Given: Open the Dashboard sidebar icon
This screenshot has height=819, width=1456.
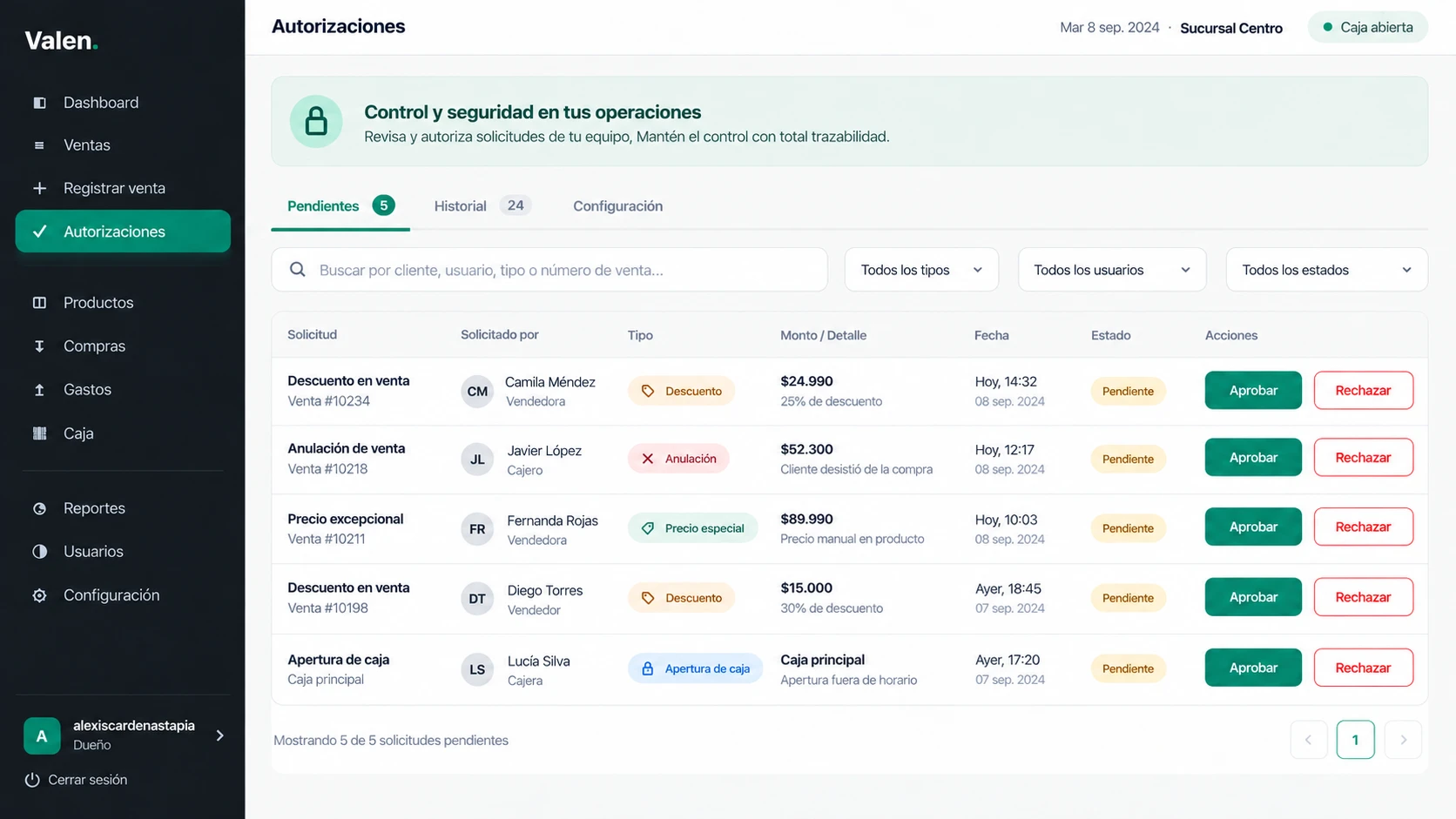Looking at the screenshot, I should pyautogui.click(x=39, y=103).
